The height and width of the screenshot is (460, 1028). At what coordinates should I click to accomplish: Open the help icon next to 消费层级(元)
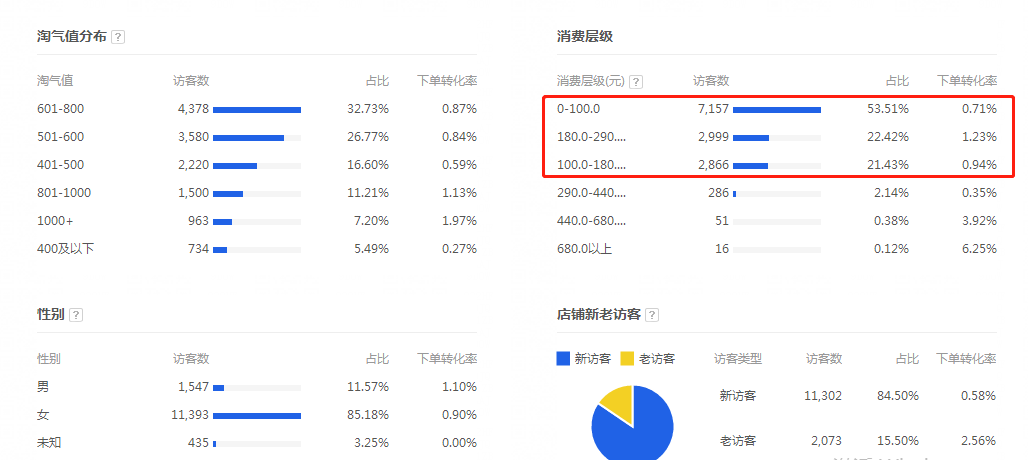(636, 82)
